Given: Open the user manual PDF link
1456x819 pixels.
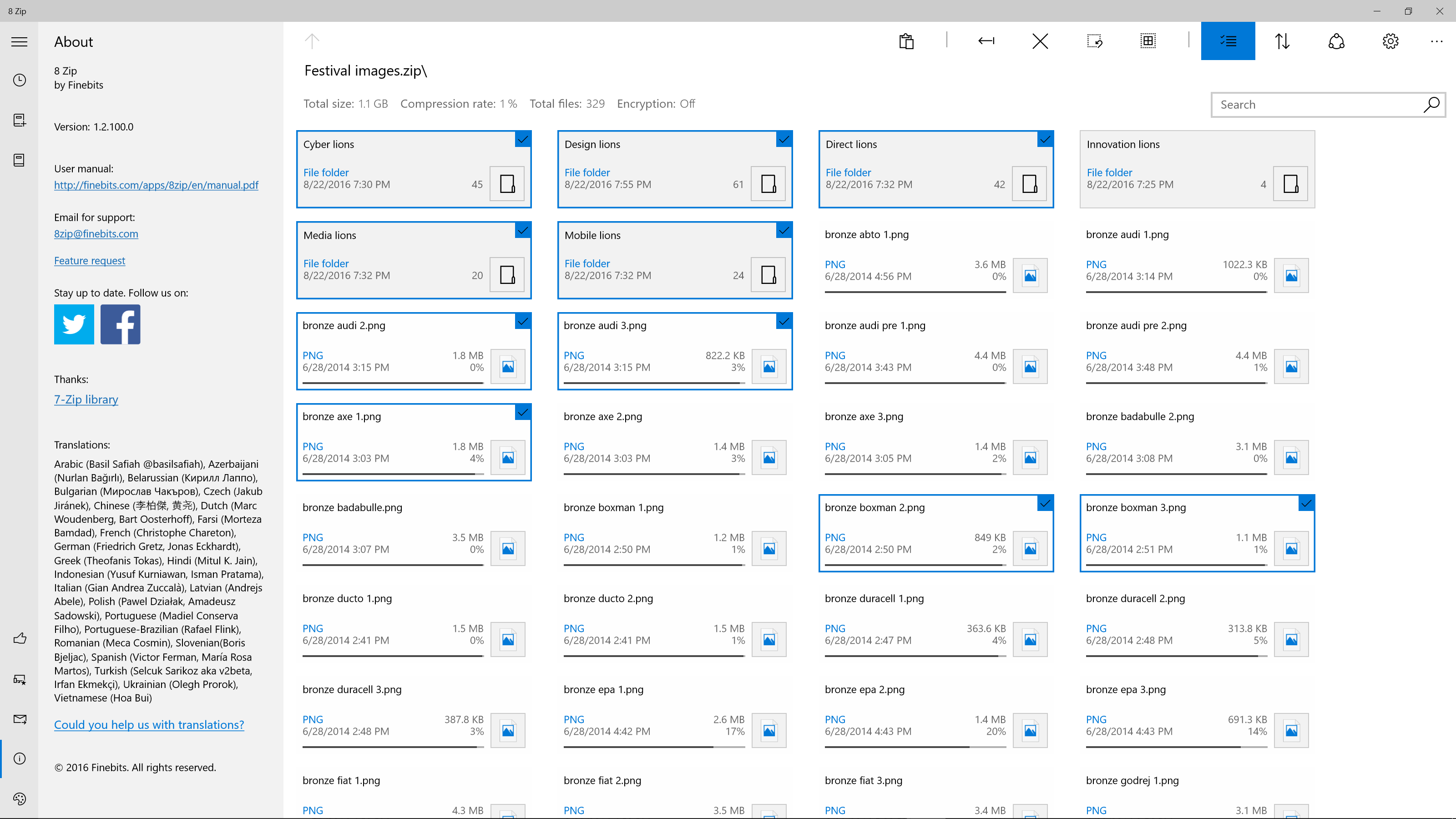Looking at the screenshot, I should point(156,185).
